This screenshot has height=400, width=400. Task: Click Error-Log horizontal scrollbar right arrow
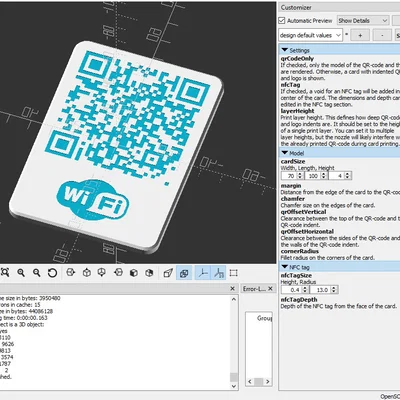pos(268,382)
